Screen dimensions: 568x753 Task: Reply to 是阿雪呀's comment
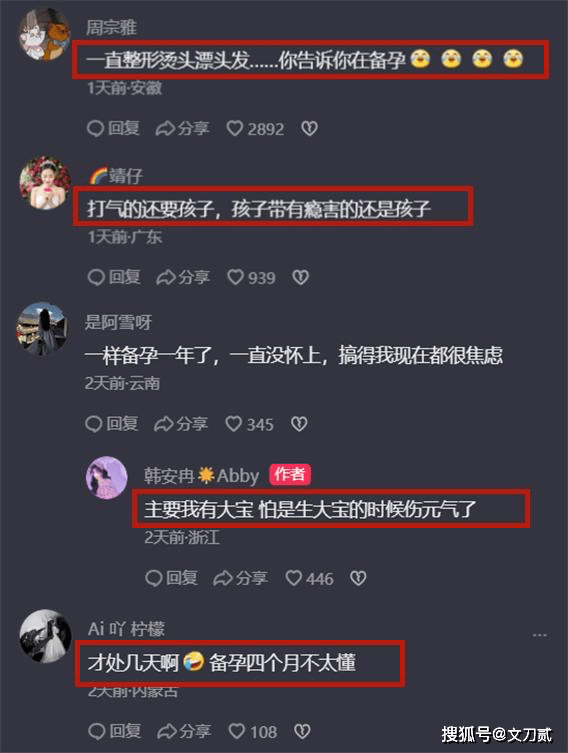point(112,424)
